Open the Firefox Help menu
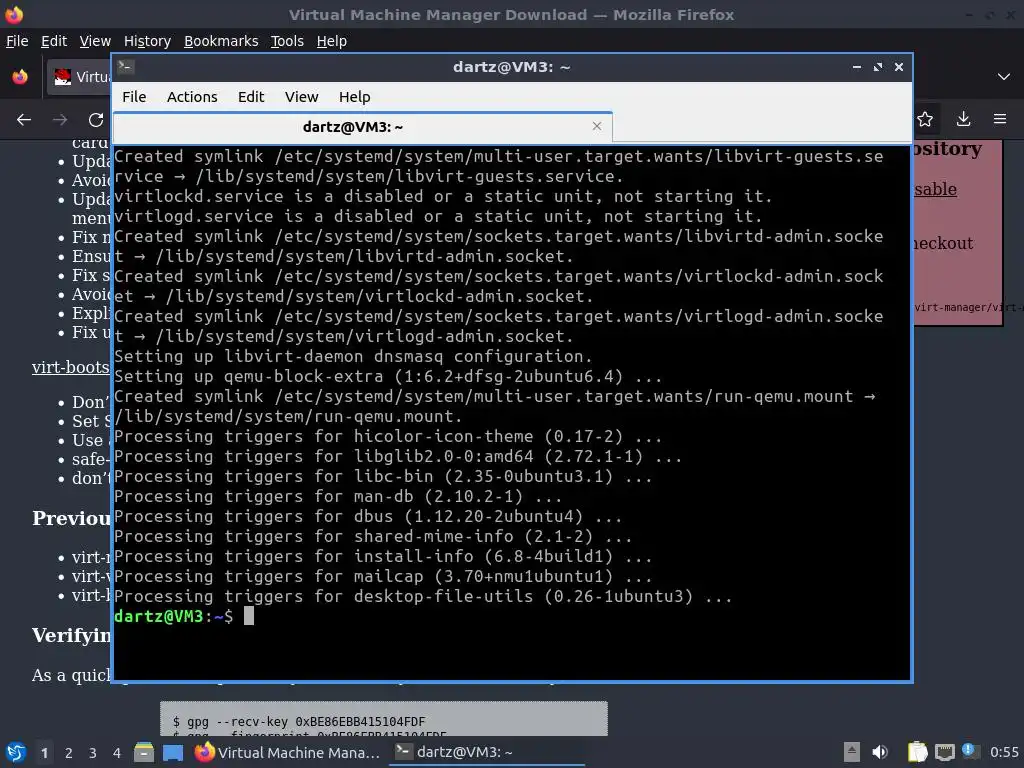Image resolution: width=1024 pixels, height=768 pixels. 331,41
